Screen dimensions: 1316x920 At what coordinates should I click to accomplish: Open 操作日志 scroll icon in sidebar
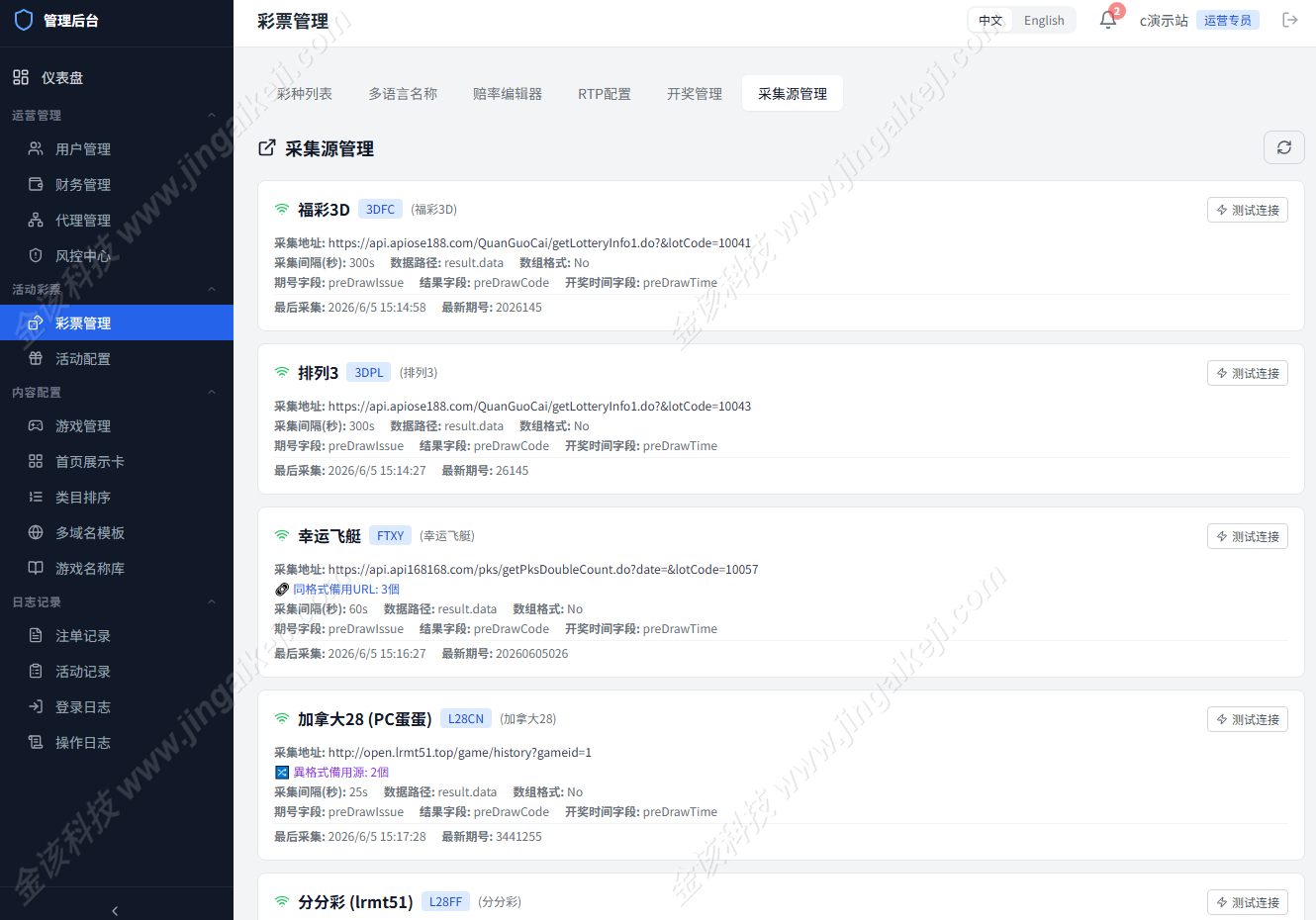36,742
